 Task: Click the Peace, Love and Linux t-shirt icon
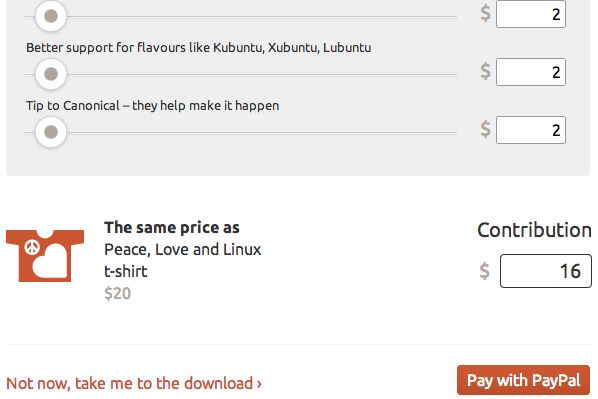click(x=45, y=256)
